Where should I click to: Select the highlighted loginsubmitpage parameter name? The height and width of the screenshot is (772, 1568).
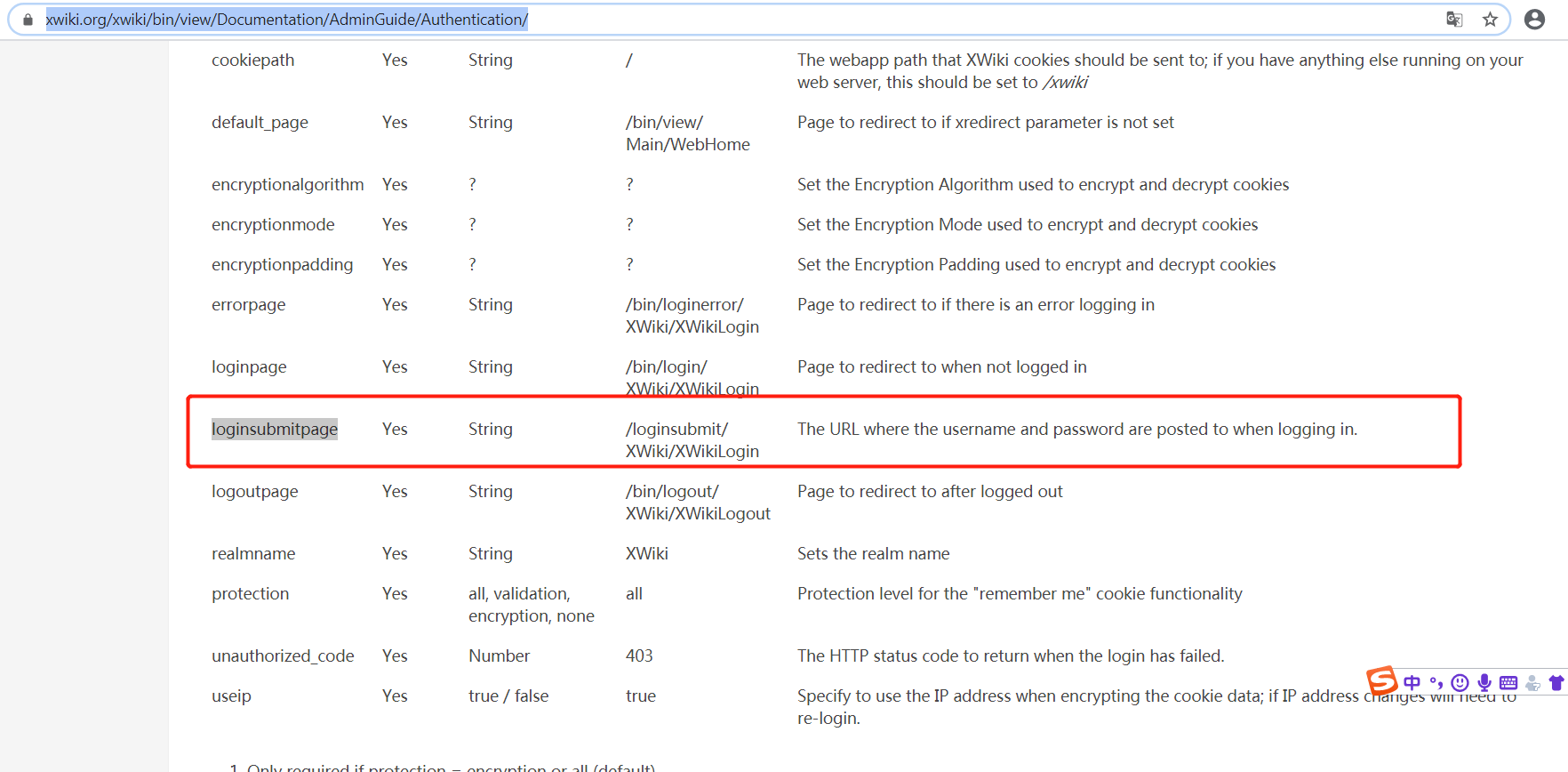point(275,429)
